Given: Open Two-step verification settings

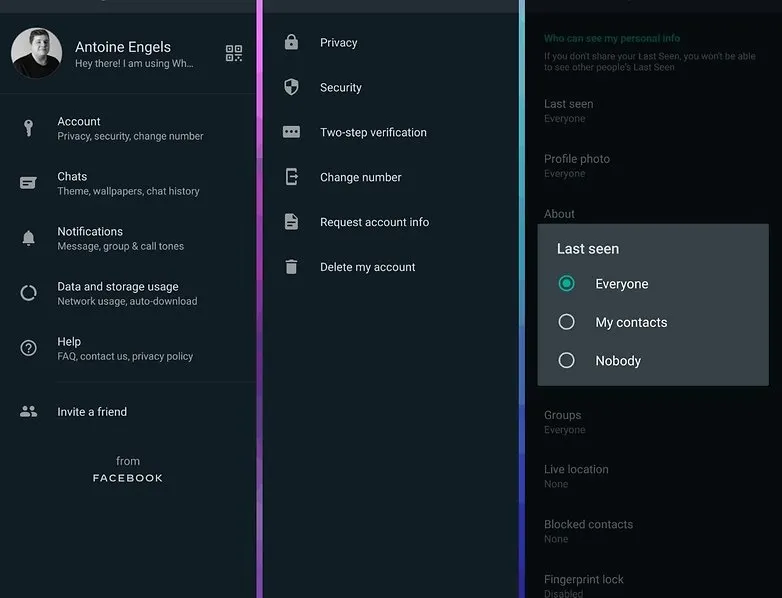Looking at the screenshot, I should pos(373,132).
